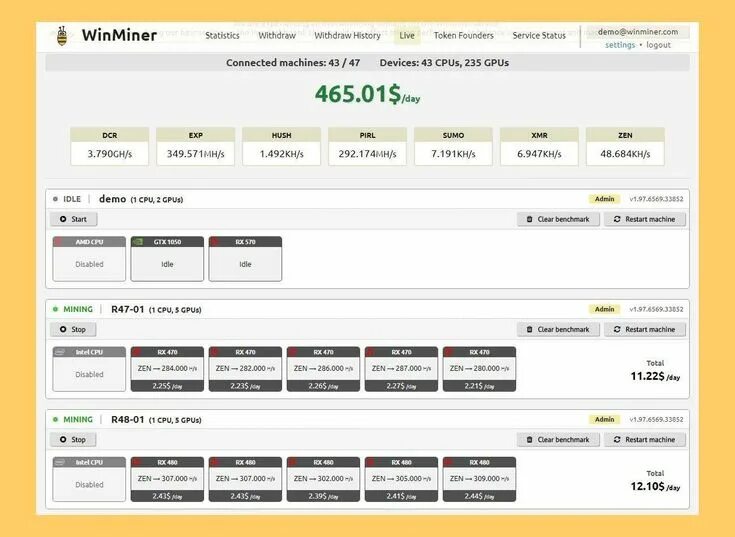Image resolution: width=735 pixels, height=537 pixels.
Task: Select the GTX 1050 Idle device card
Action: click(167, 259)
